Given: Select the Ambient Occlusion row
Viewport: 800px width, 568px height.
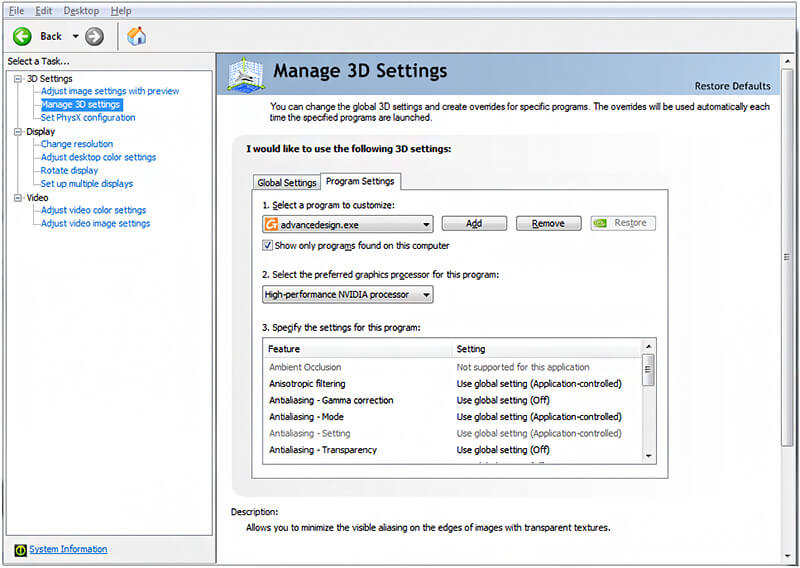Looking at the screenshot, I should click(453, 367).
